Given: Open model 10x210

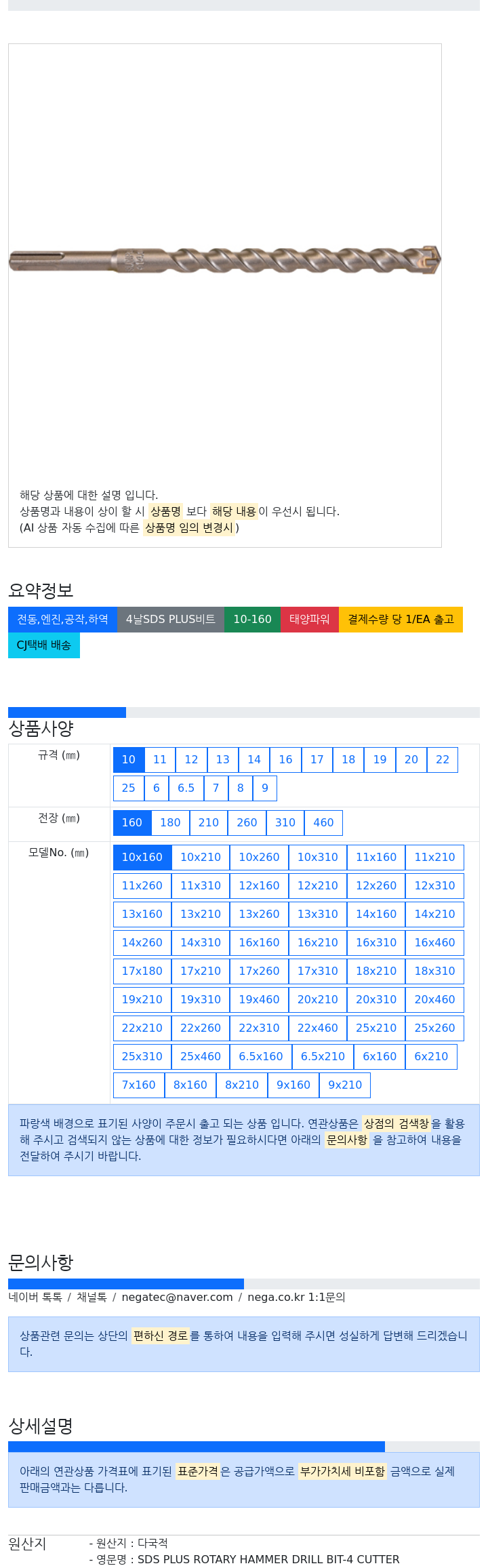Looking at the screenshot, I should pos(201,858).
